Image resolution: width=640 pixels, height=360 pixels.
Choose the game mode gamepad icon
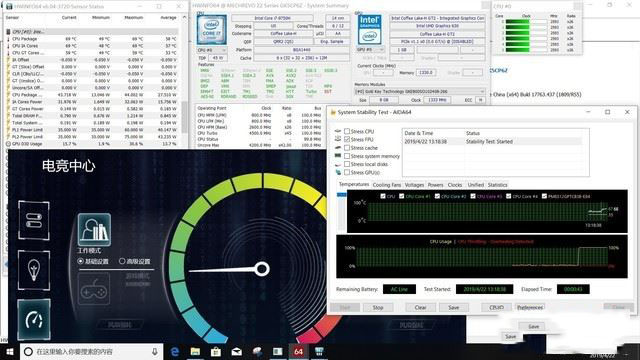(94, 289)
